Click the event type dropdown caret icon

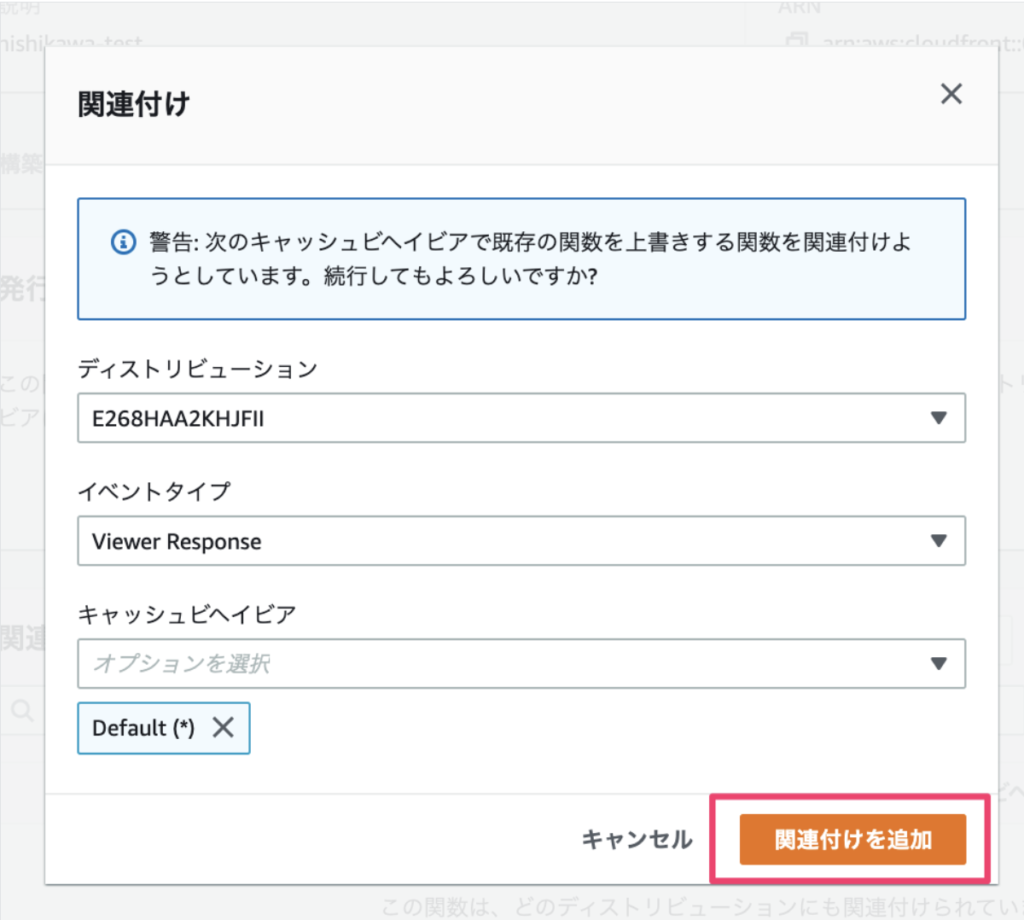[938, 541]
